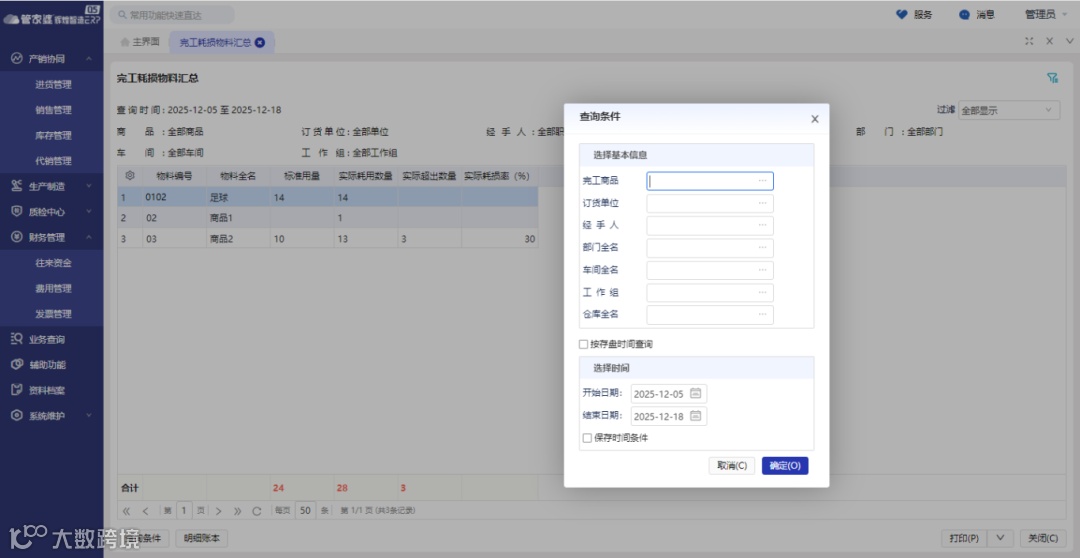Refresh the table with the reload icon

[257, 511]
